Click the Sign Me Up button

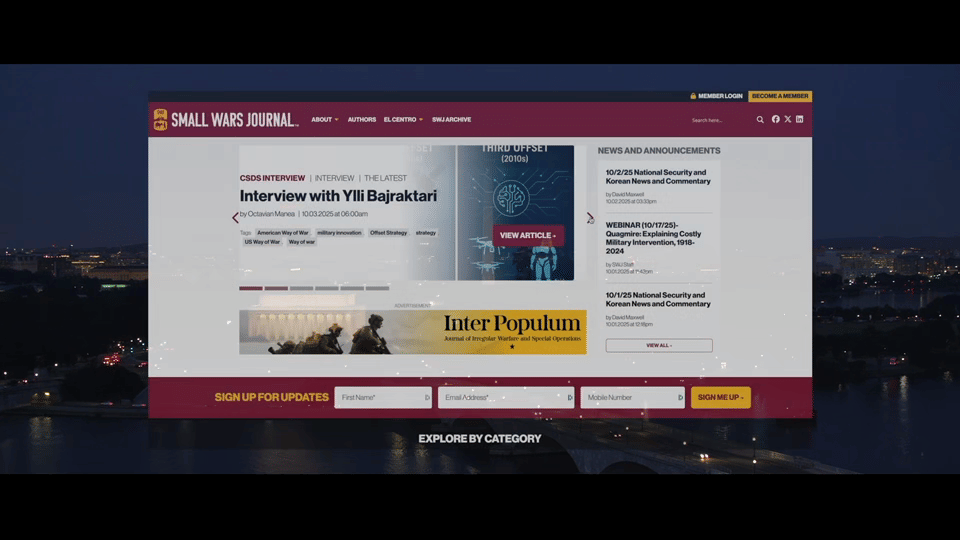tap(721, 397)
